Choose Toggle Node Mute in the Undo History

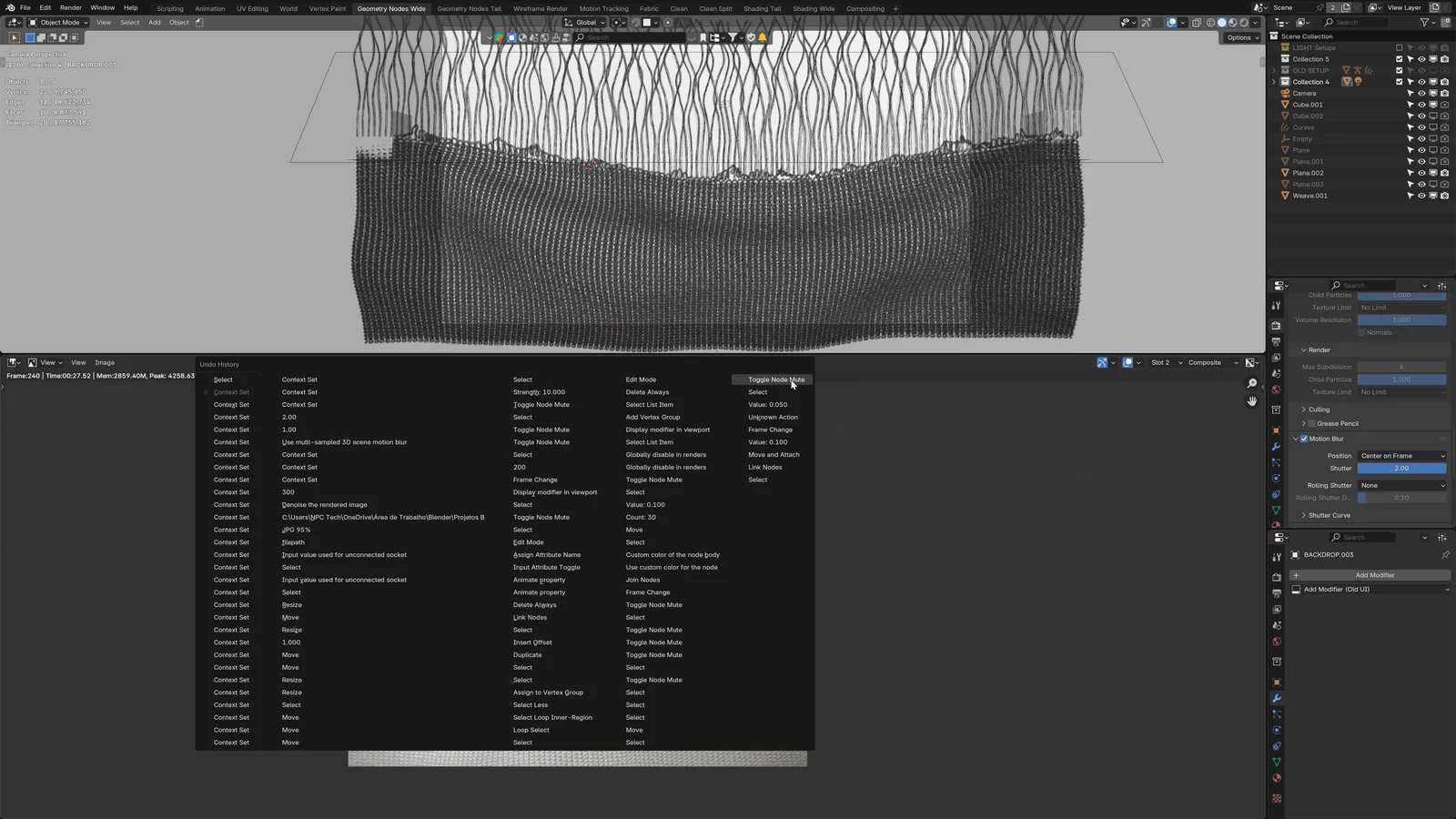tap(775, 379)
